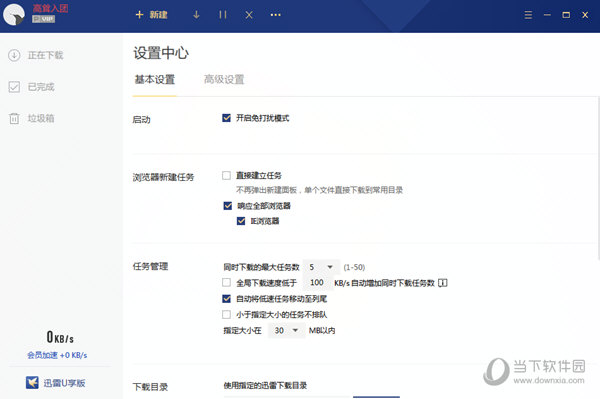Click the 迅雷U享版 bird logo icon
This screenshot has width=600, height=399.
(x=32, y=382)
